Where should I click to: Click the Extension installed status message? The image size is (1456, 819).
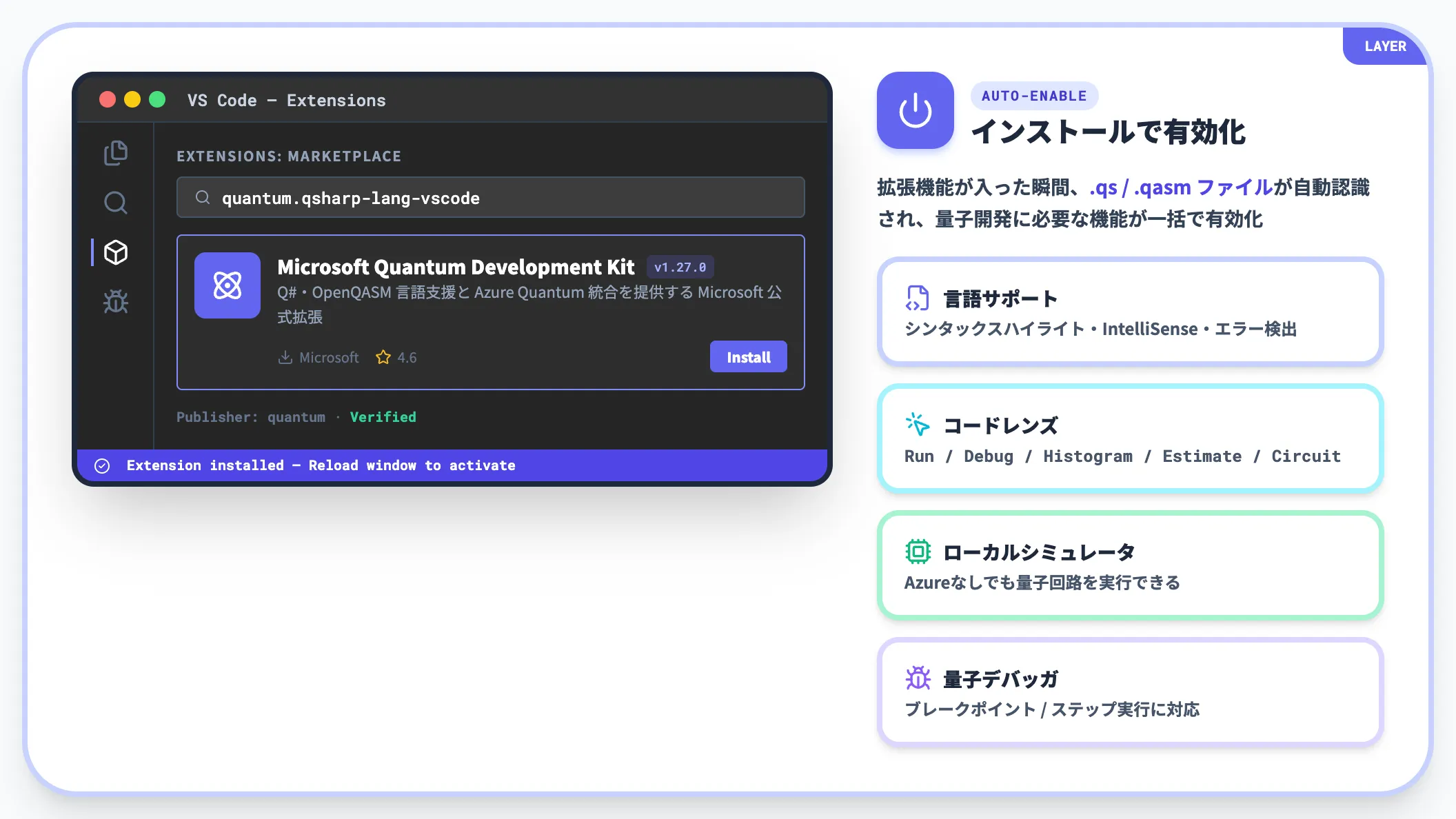(x=321, y=465)
